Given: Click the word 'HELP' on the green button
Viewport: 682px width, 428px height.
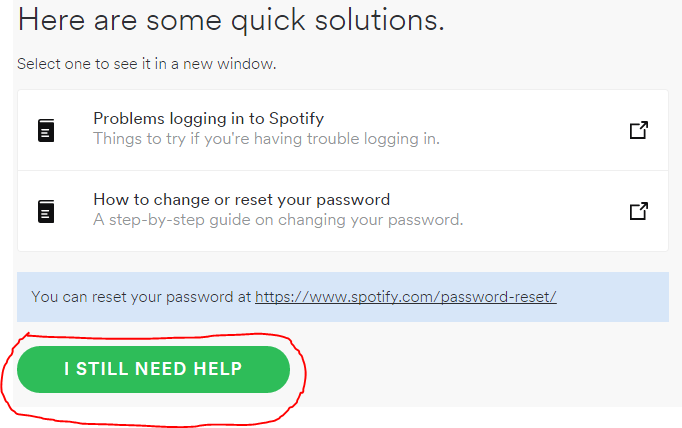Looking at the screenshot, I should click(217, 369).
